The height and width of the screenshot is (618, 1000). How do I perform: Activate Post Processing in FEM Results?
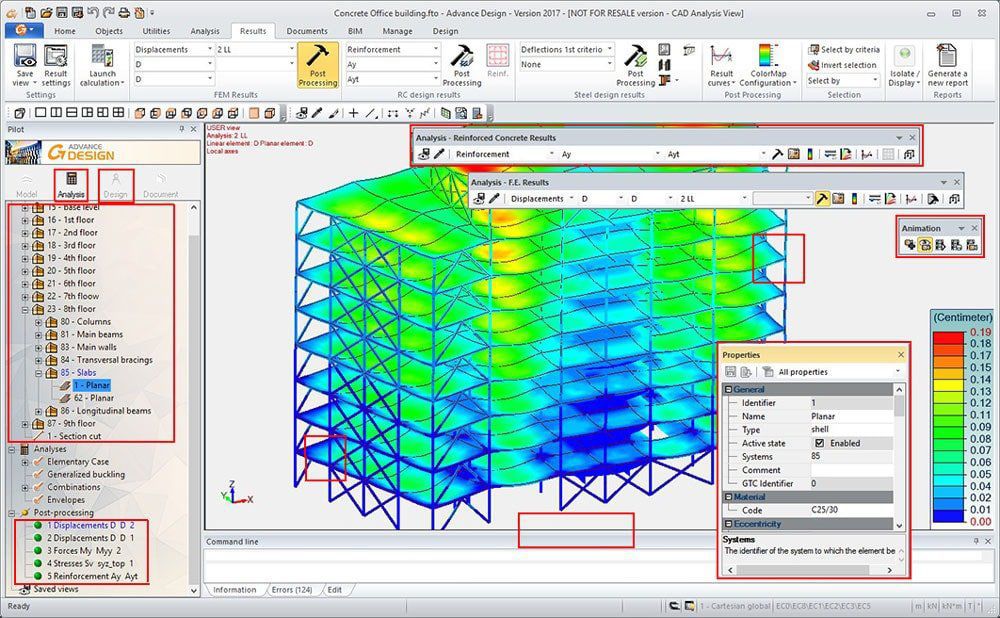(x=317, y=68)
